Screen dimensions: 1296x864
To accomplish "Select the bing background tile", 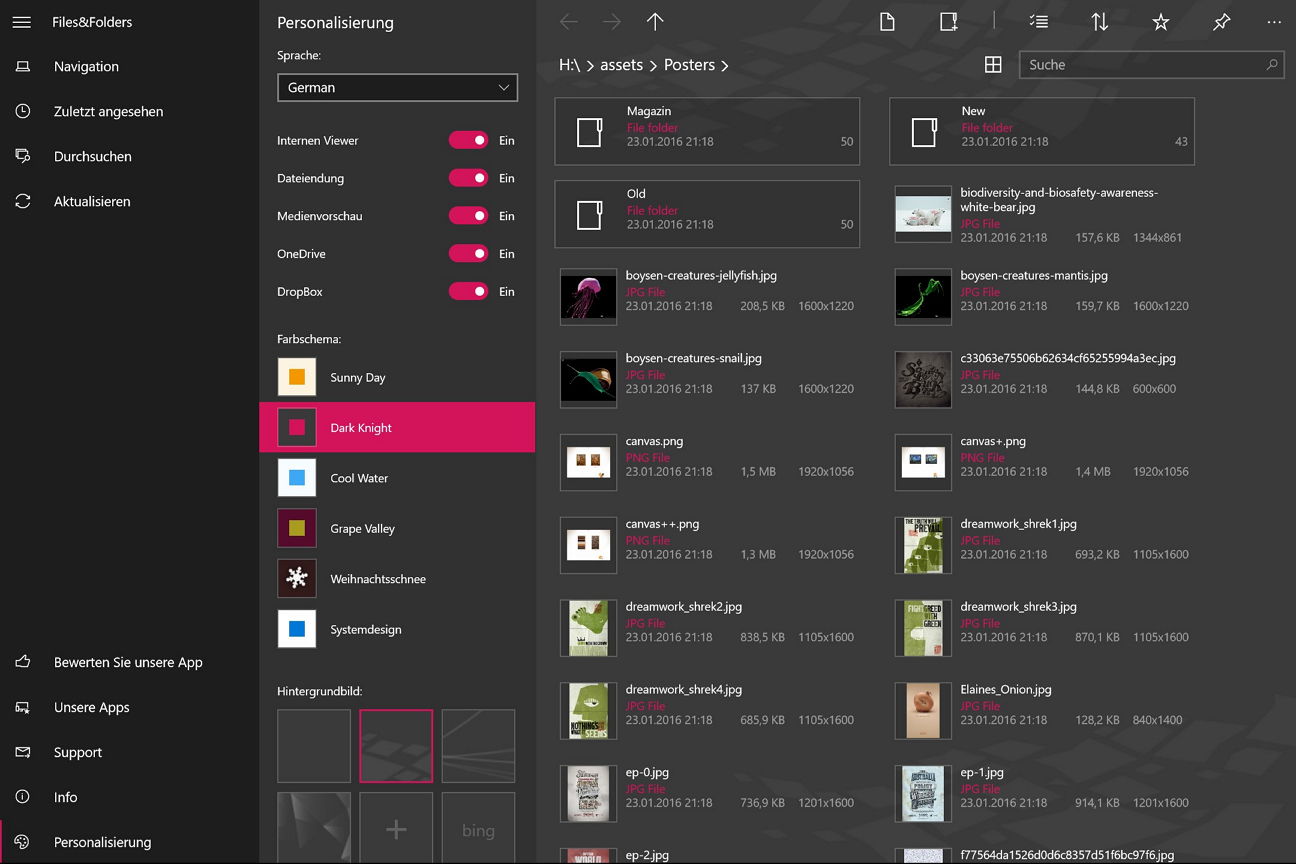I will pyautogui.click(x=478, y=828).
